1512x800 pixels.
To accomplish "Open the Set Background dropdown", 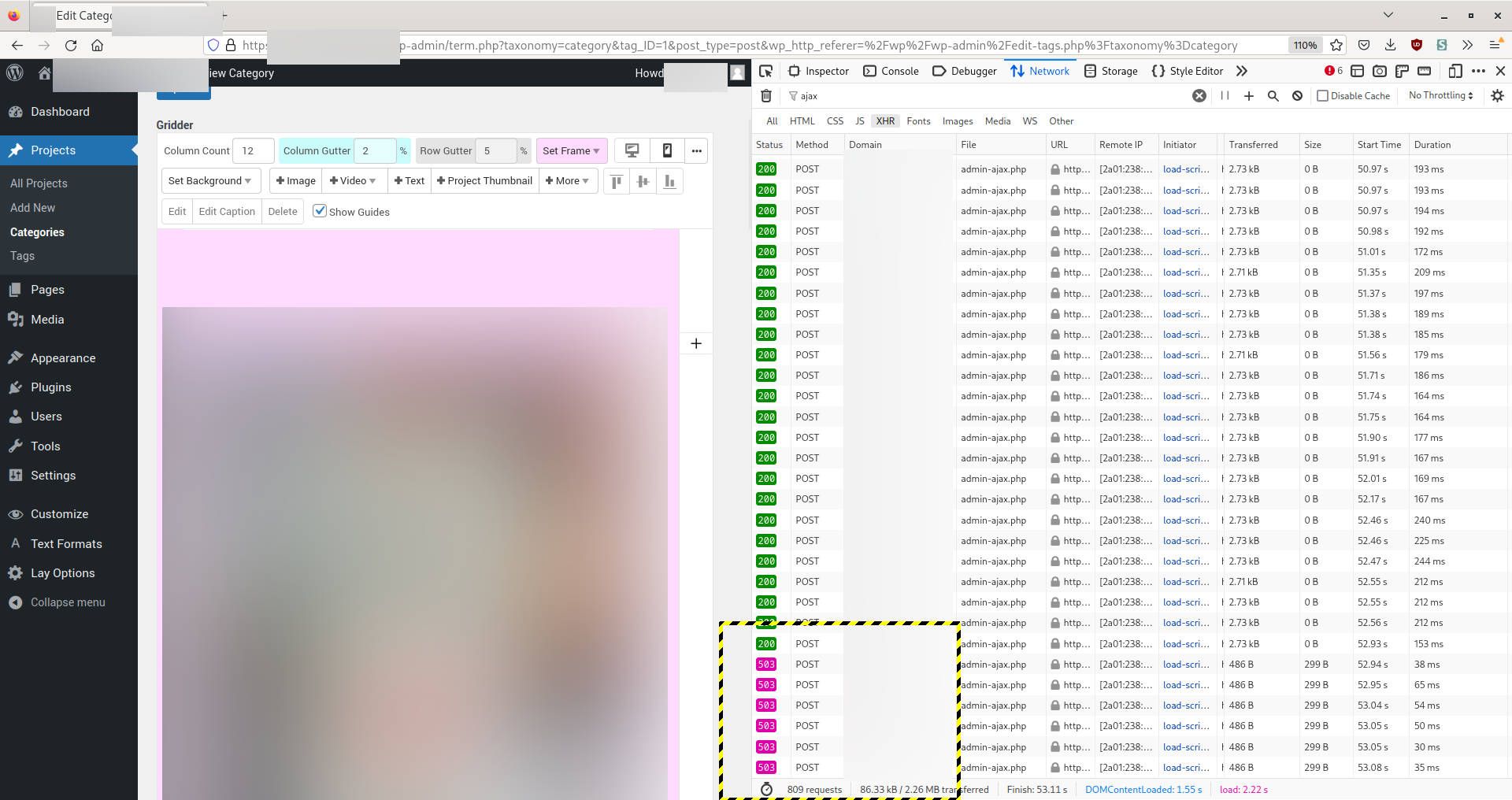I will click(210, 180).
